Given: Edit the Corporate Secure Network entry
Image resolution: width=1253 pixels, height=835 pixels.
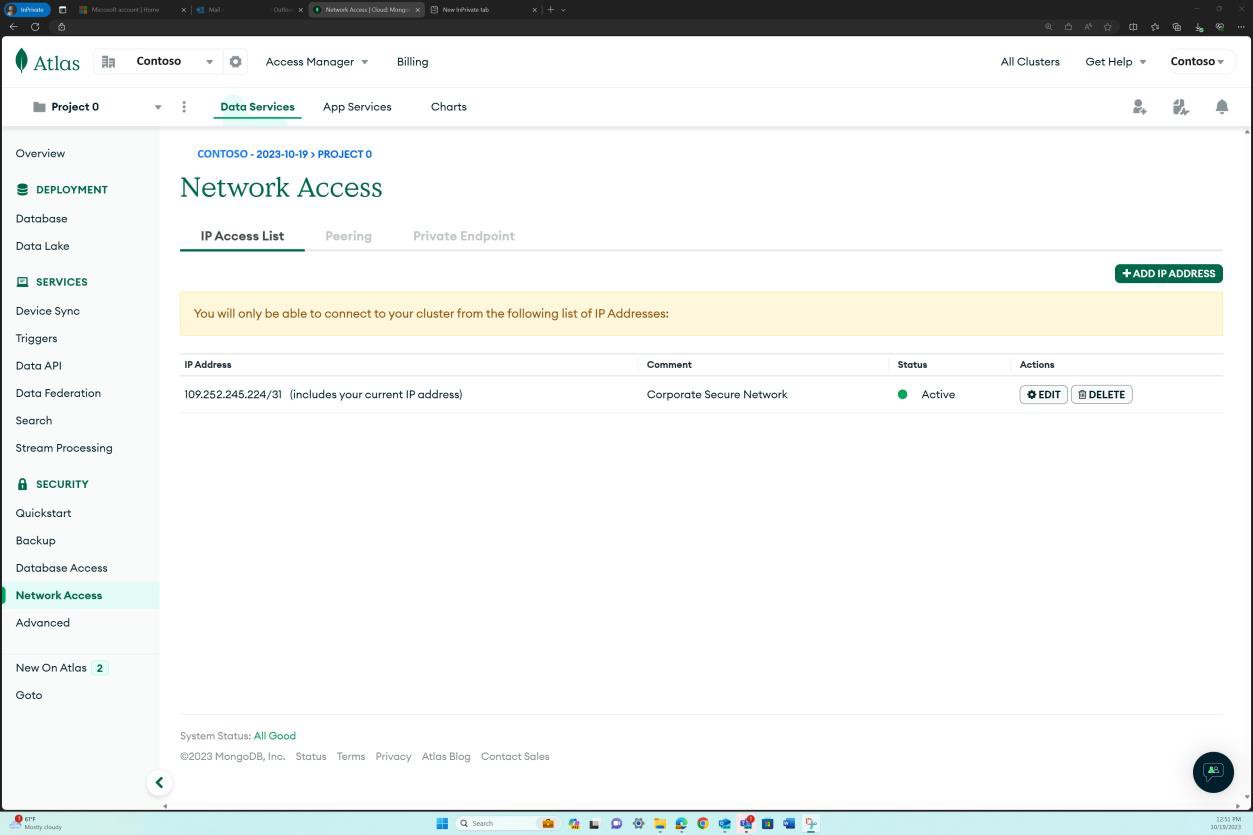Looking at the screenshot, I should 1043,394.
